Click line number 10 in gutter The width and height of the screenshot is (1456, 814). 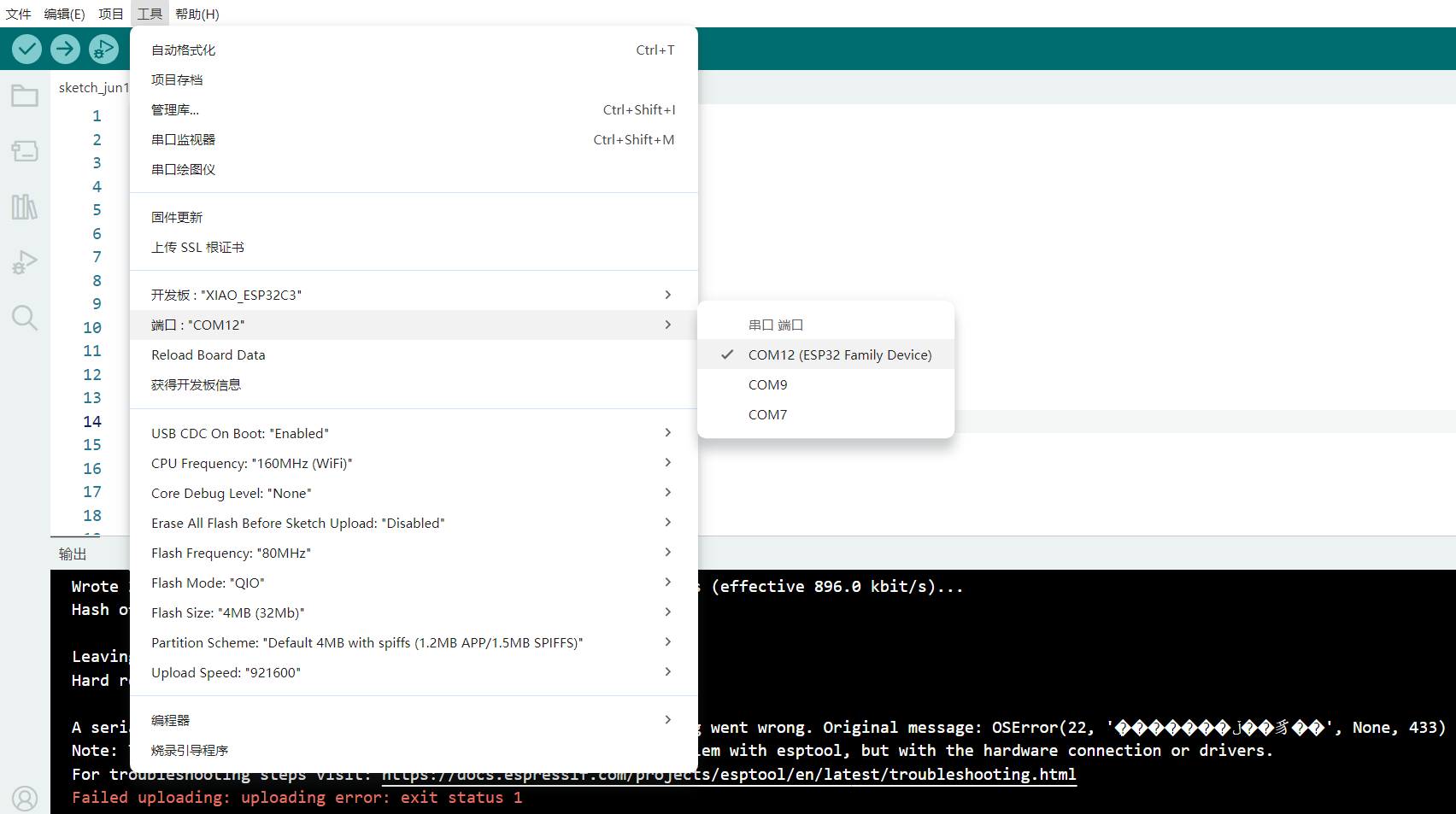coord(92,327)
